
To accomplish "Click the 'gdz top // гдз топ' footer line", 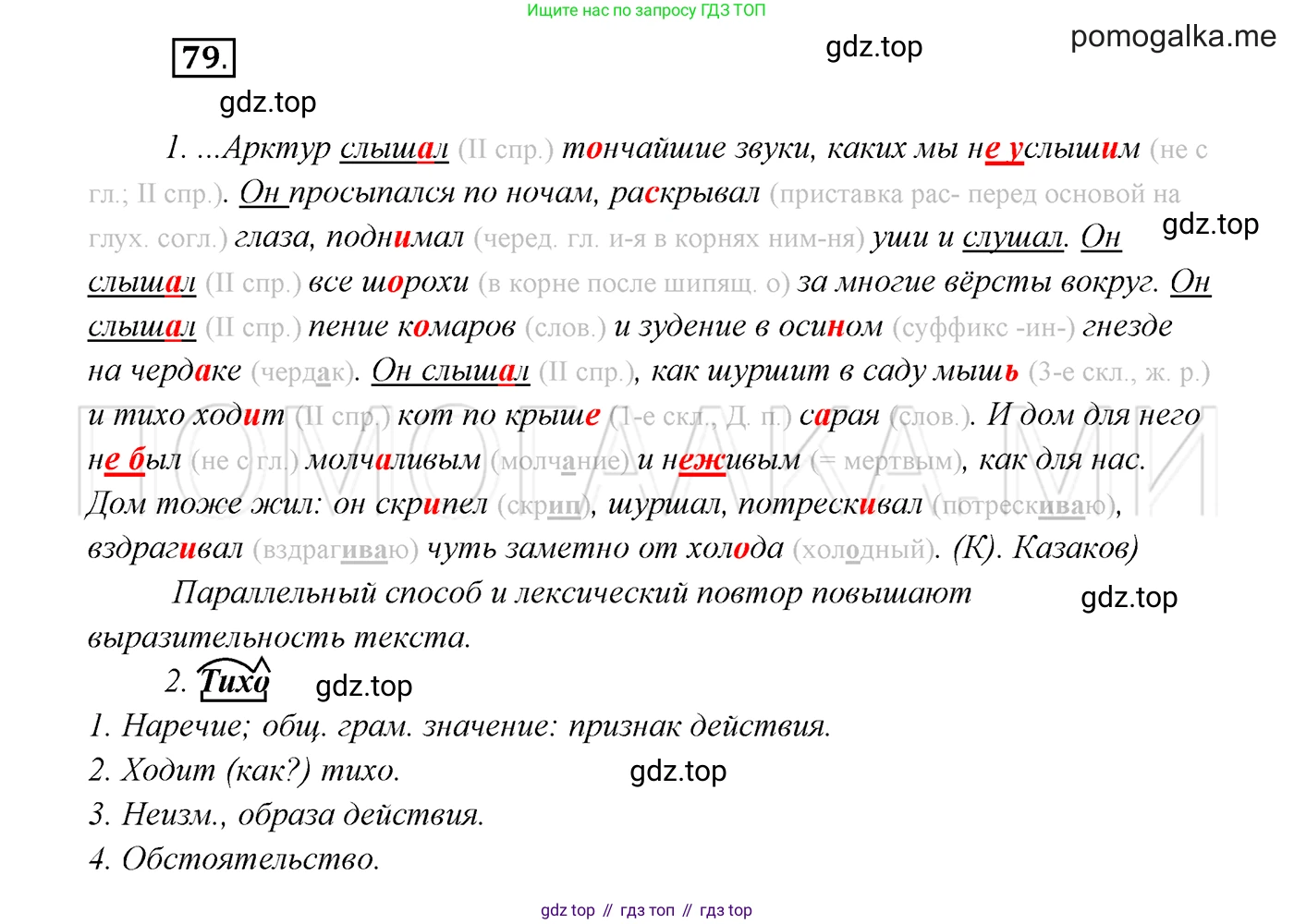I will pos(646,910).
